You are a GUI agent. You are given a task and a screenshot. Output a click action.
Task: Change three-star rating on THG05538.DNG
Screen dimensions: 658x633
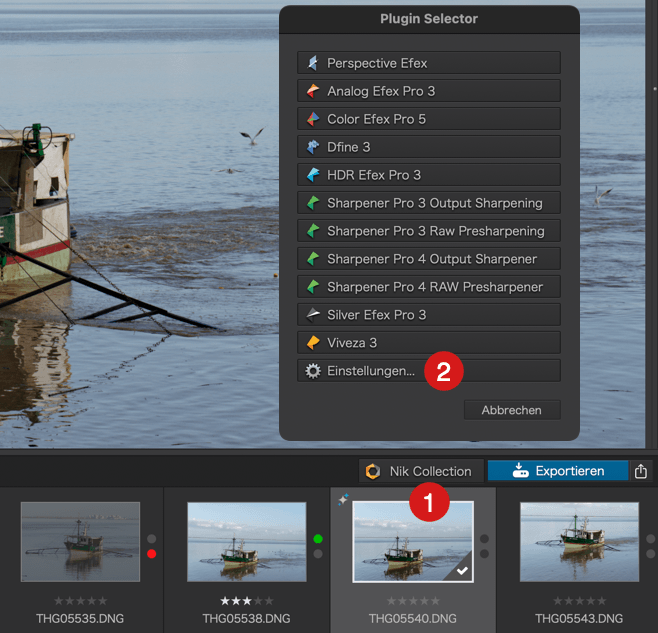[247, 601]
